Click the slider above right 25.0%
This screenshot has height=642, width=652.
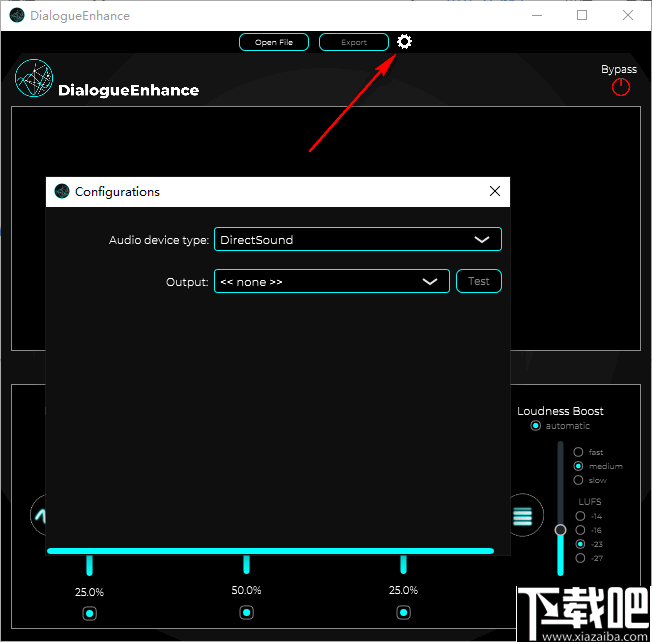click(403, 565)
